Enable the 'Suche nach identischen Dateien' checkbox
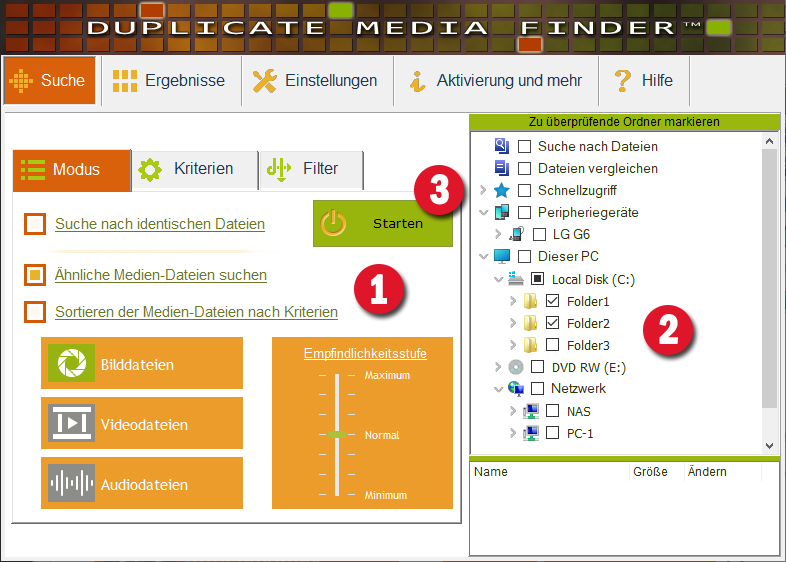This screenshot has width=786, height=562. [36, 224]
